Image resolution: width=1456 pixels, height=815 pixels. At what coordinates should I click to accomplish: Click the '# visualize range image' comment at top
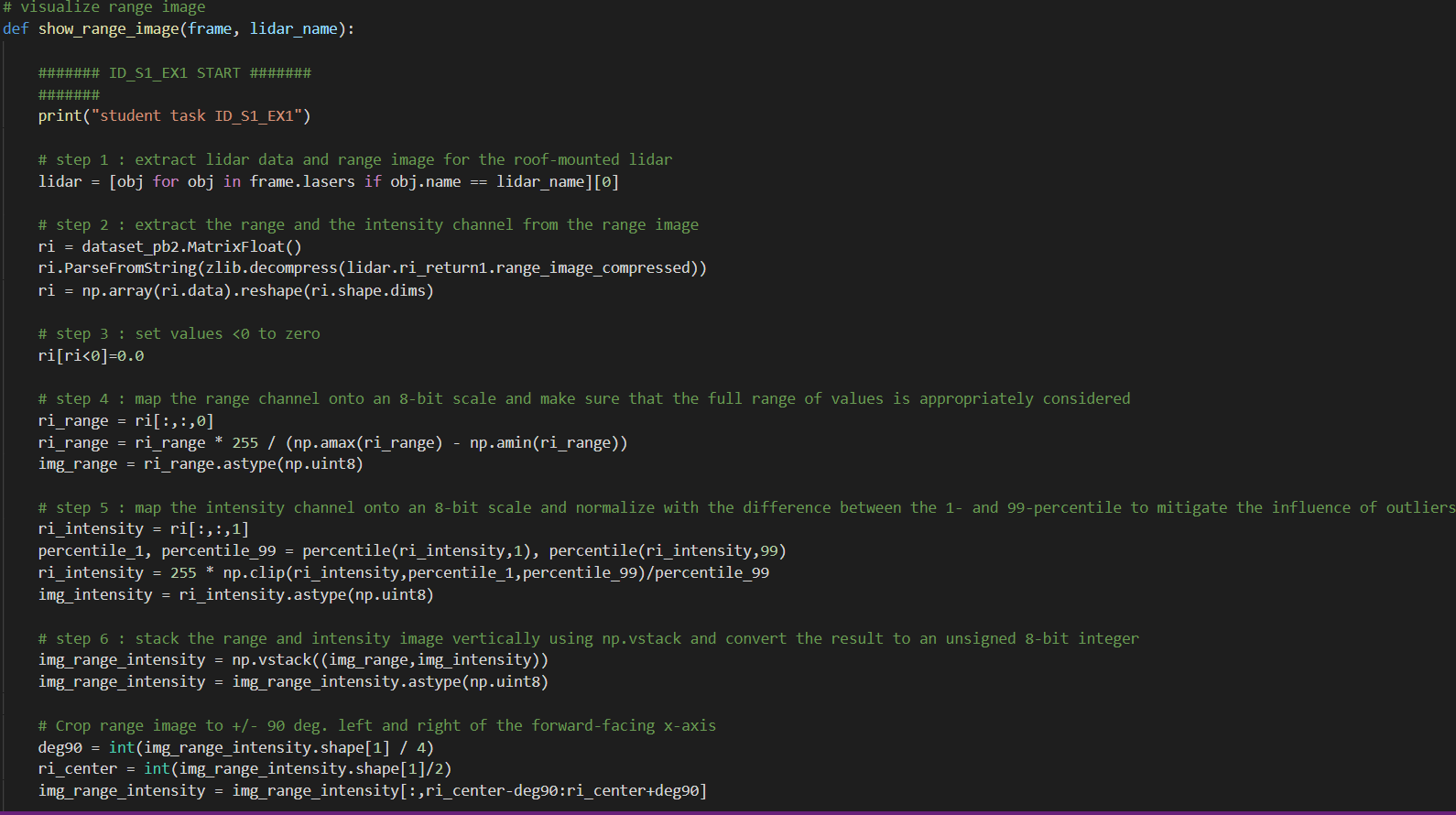104,7
